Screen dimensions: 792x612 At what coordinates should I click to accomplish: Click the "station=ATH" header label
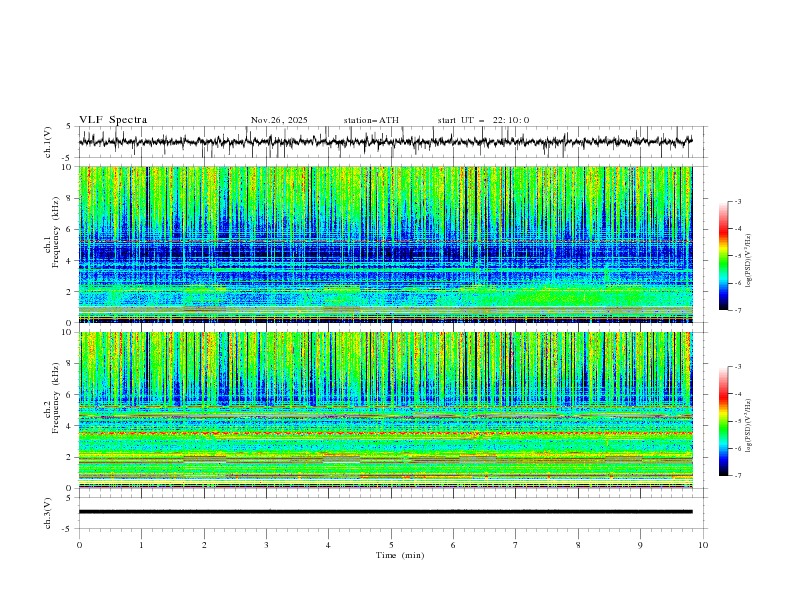pyautogui.click(x=371, y=120)
